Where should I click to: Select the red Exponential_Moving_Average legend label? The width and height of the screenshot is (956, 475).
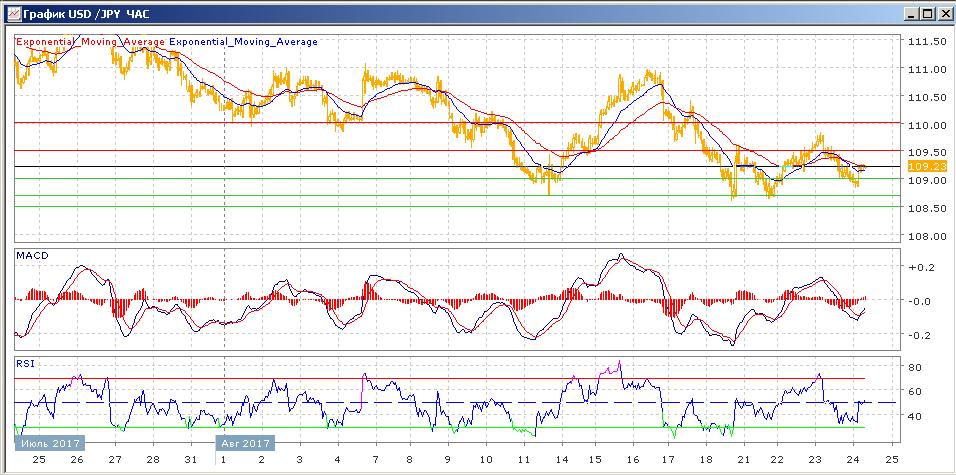point(90,42)
